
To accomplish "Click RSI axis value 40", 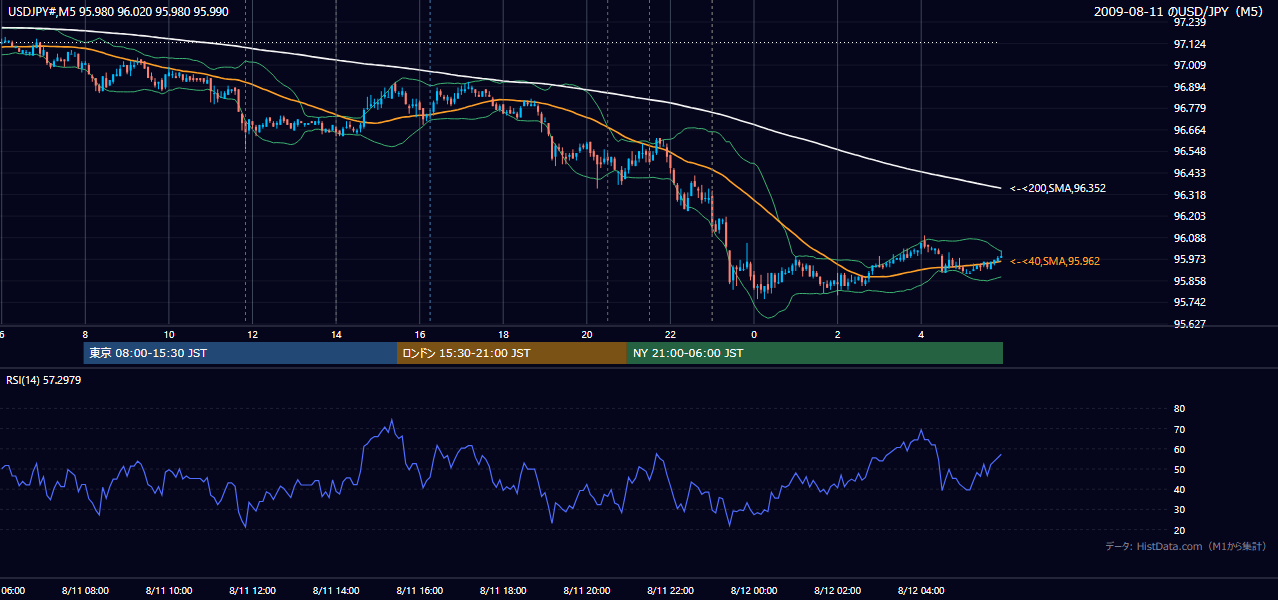I will tap(1179, 489).
